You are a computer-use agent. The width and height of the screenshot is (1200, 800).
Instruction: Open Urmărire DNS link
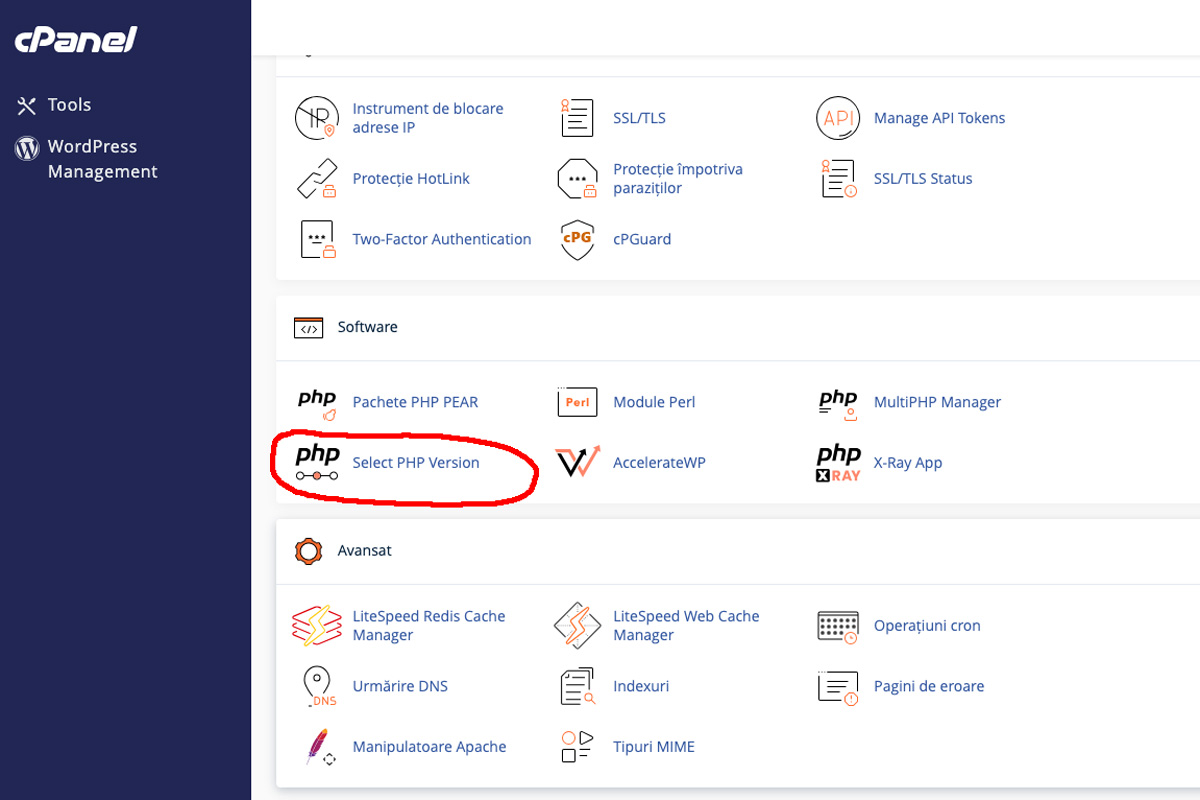click(400, 687)
